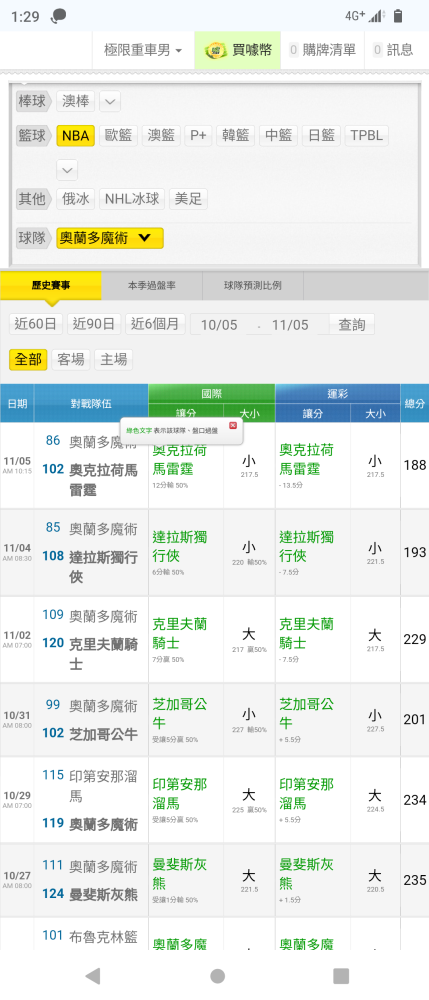The width and height of the screenshot is (429, 1000).
Task: Tap Android home circle button
Action: 217,975
